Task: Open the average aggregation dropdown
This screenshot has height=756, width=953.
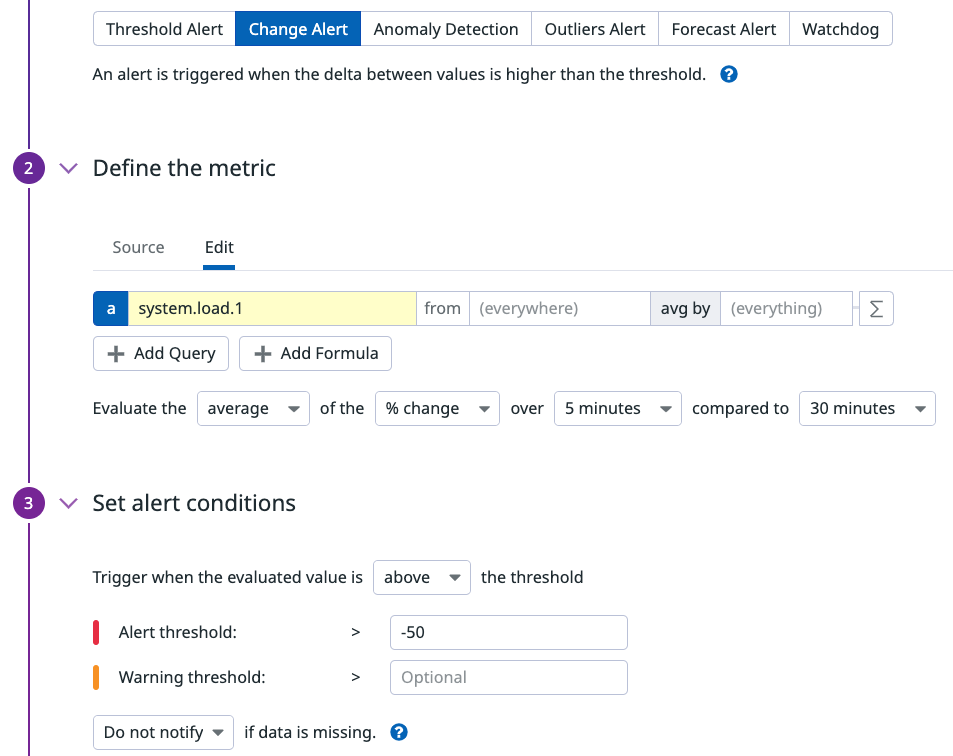Action: point(253,408)
